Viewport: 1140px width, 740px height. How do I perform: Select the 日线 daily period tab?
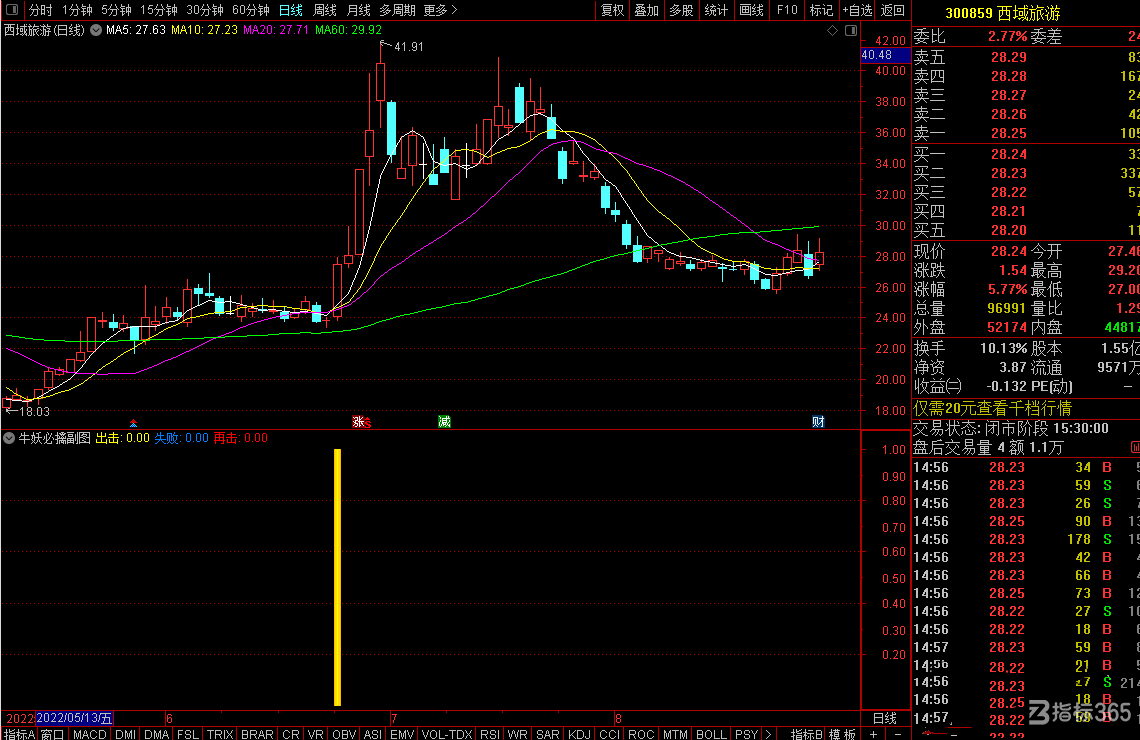point(291,10)
